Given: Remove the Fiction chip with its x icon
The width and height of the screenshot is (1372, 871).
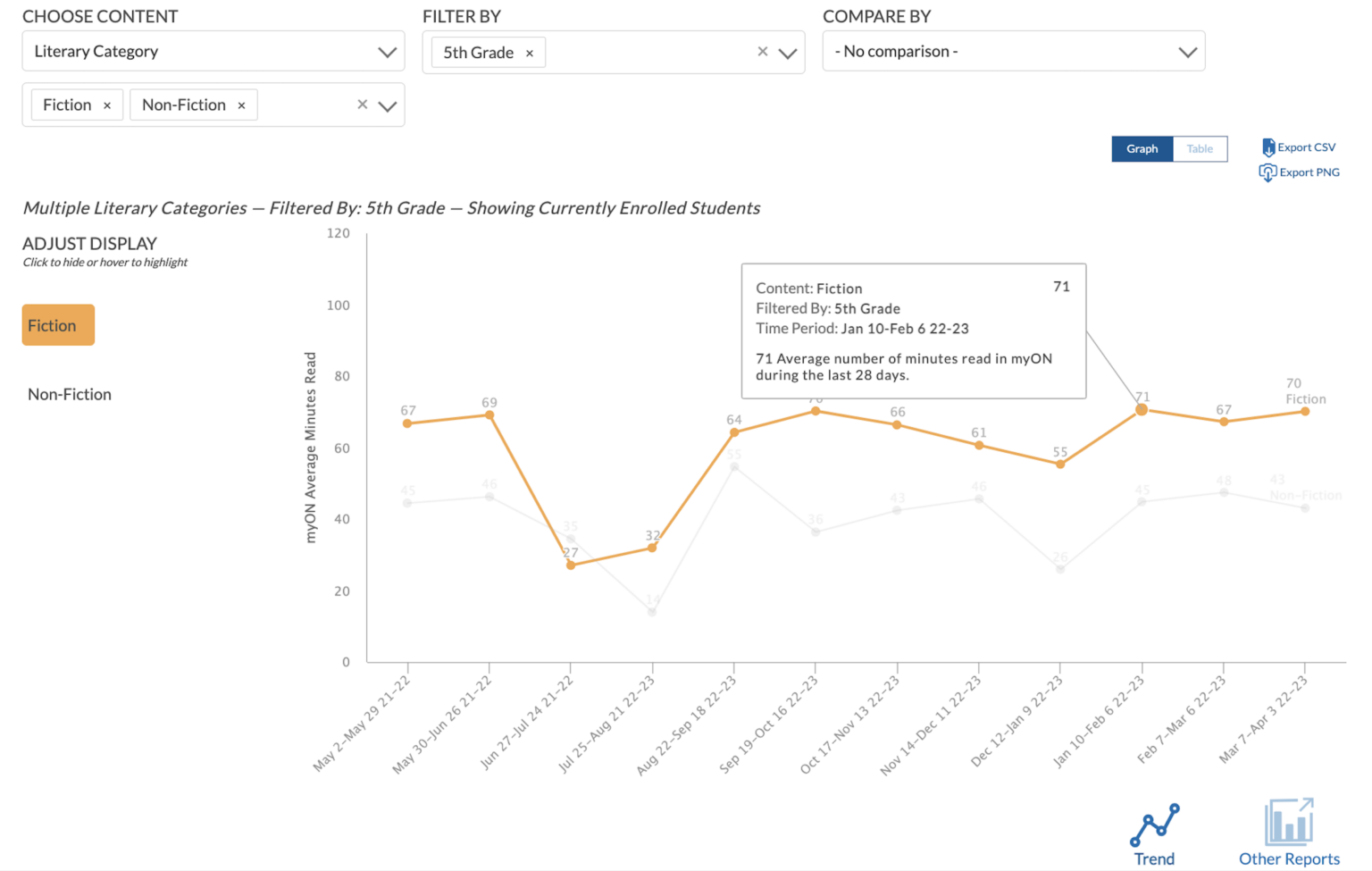Looking at the screenshot, I should click(106, 105).
